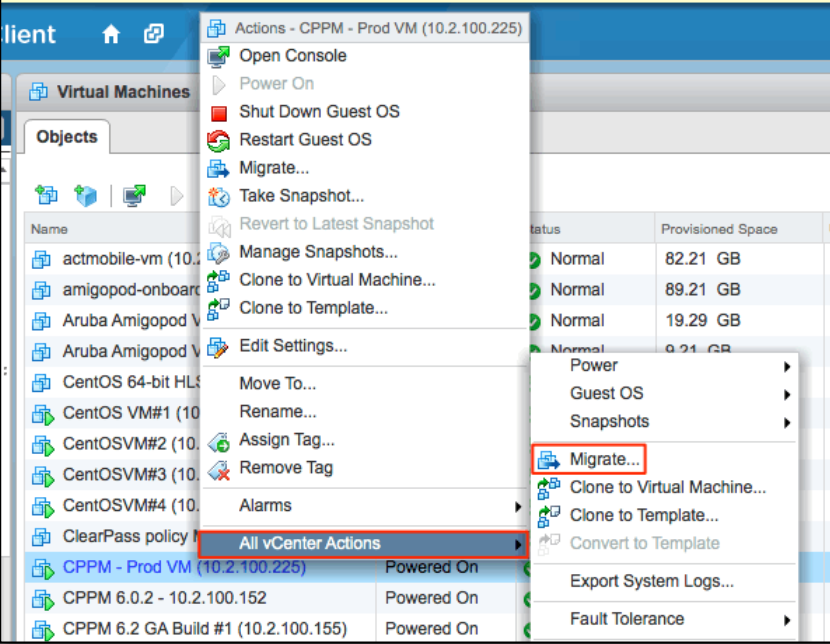Click the Power On toolbar play icon
Image resolution: width=830 pixels, height=644 pixels.
pos(177,196)
